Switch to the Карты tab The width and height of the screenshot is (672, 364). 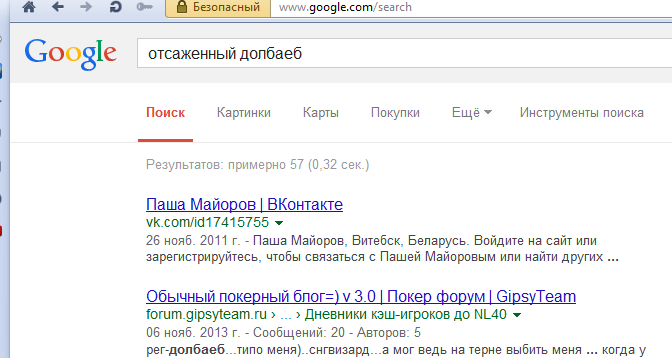(321, 113)
